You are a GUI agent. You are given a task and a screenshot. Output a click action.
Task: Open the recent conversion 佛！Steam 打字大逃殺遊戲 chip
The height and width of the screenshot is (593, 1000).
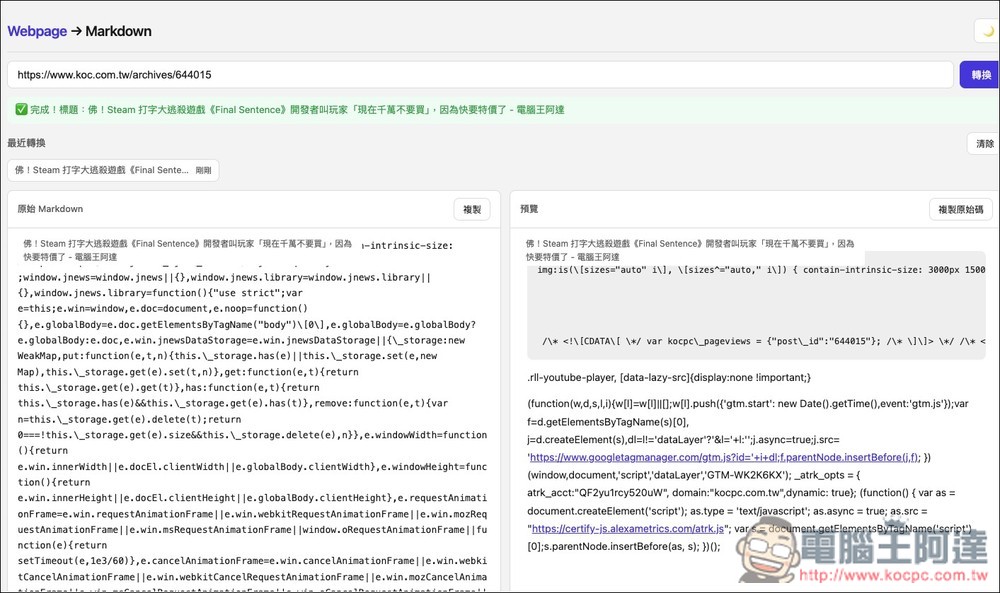point(113,170)
